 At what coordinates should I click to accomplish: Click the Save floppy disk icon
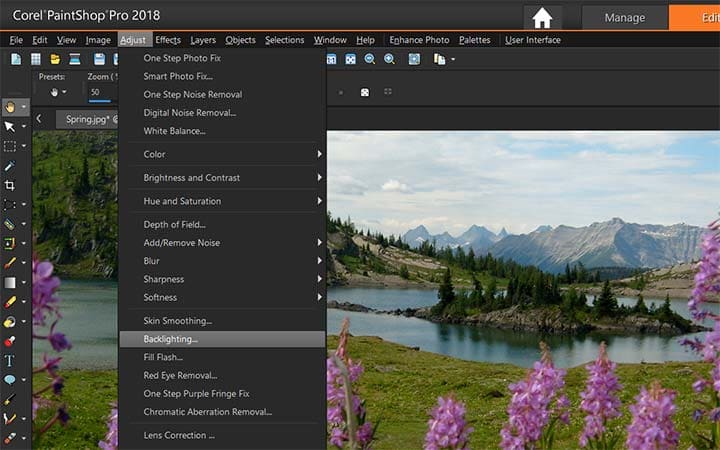[x=99, y=59]
